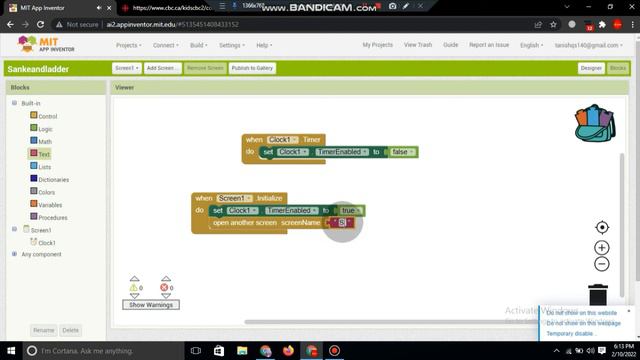
Task: Switch to Designer view
Action: click(591, 68)
